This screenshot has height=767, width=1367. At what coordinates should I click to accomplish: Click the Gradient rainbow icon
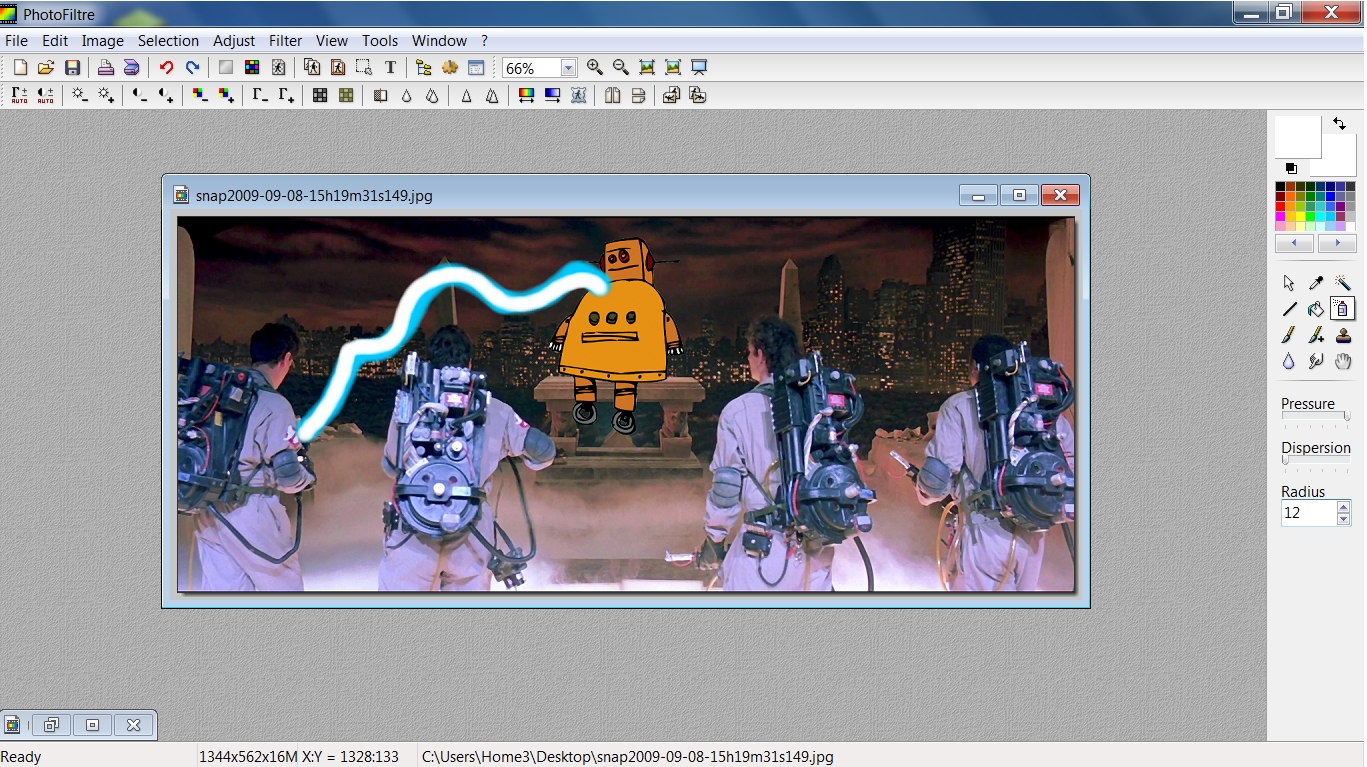pyautogui.click(x=526, y=96)
